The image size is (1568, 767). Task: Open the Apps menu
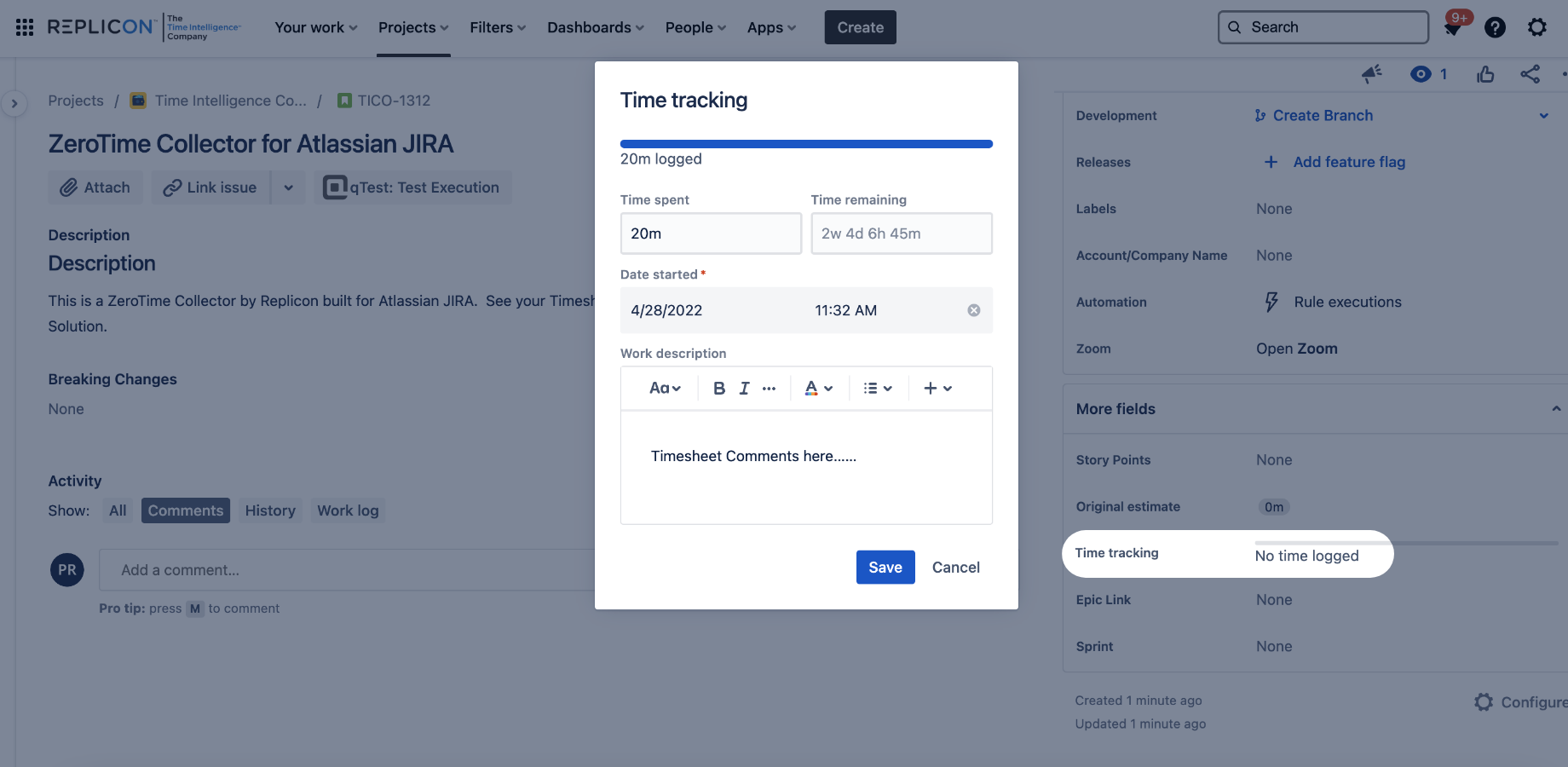771,27
